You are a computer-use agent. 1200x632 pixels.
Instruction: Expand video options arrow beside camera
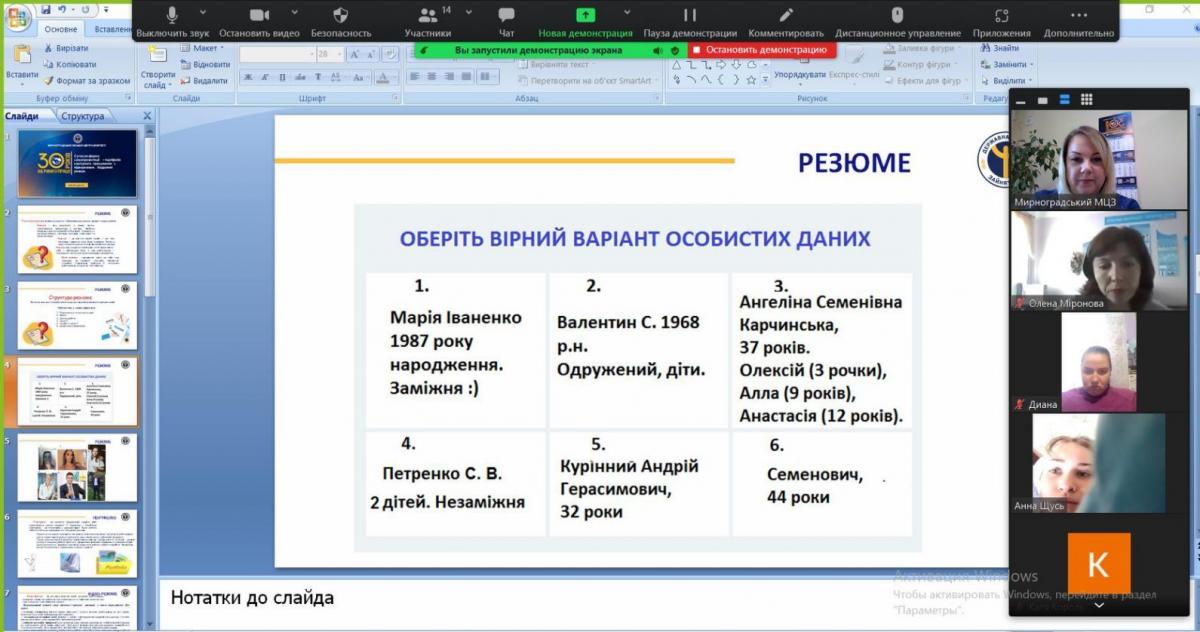tap(291, 13)
